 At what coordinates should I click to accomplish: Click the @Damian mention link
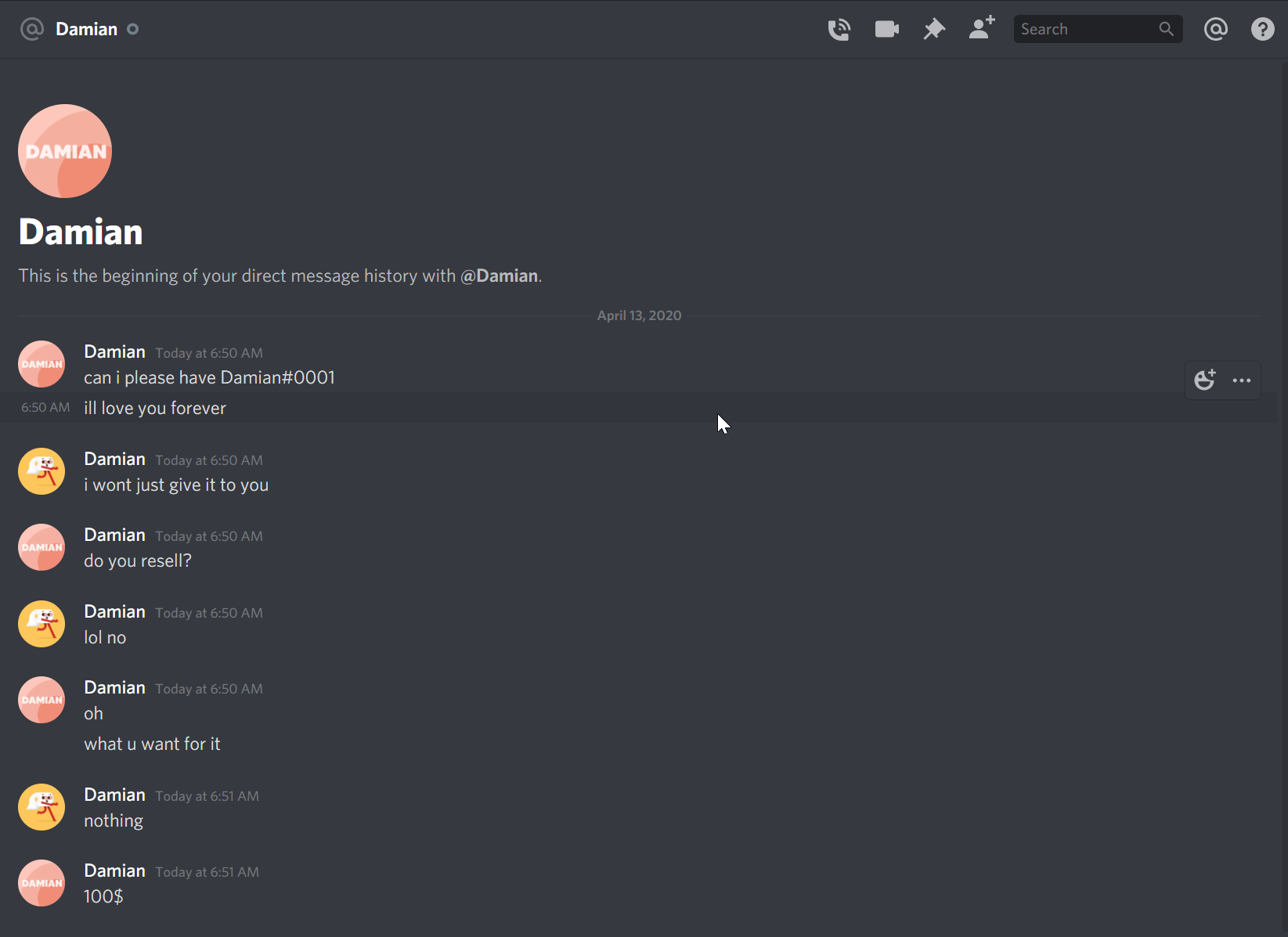(499, 276)
